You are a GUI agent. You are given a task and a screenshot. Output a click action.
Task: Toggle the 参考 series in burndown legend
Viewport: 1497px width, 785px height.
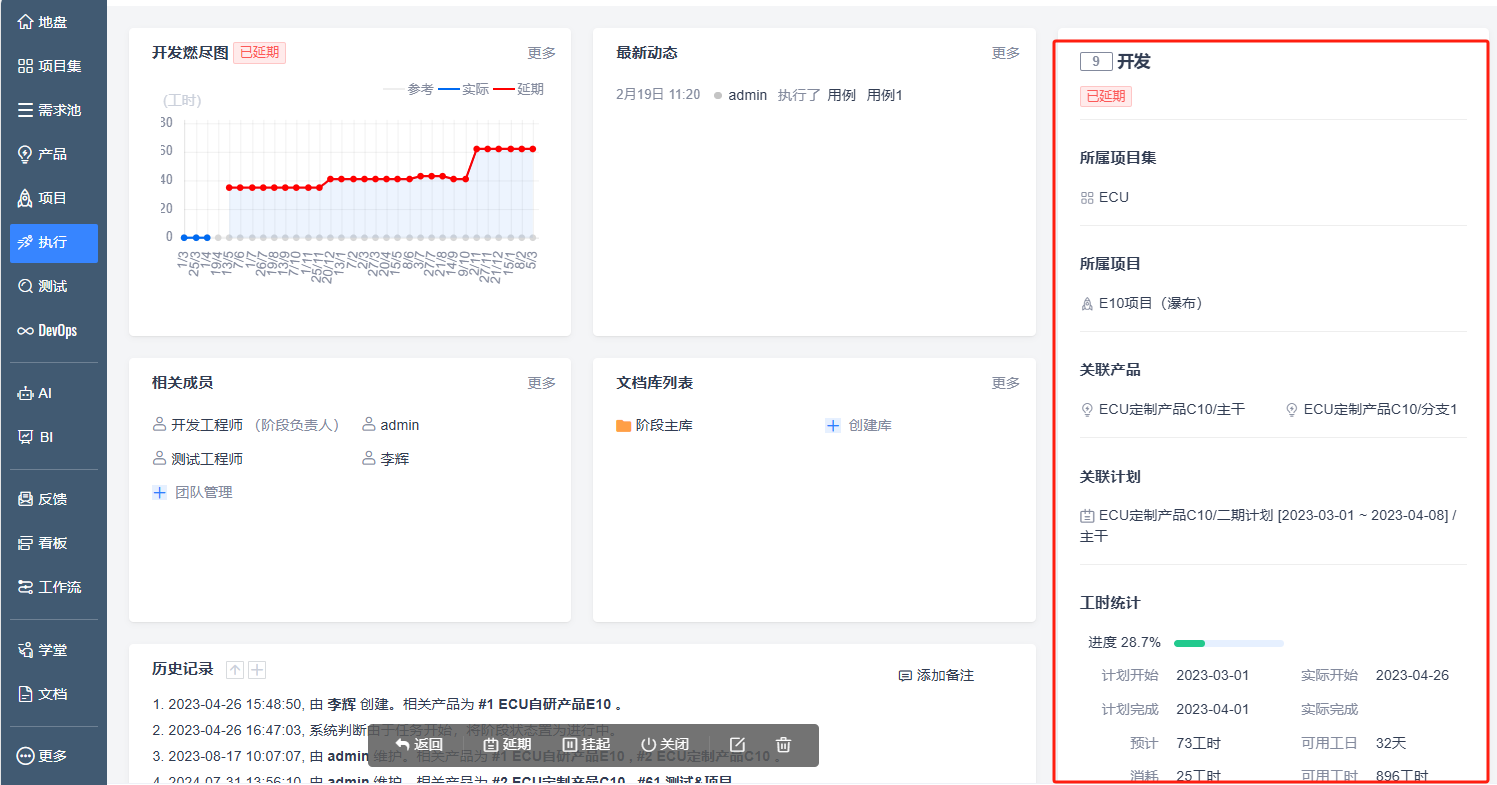(x=409, y=90)
